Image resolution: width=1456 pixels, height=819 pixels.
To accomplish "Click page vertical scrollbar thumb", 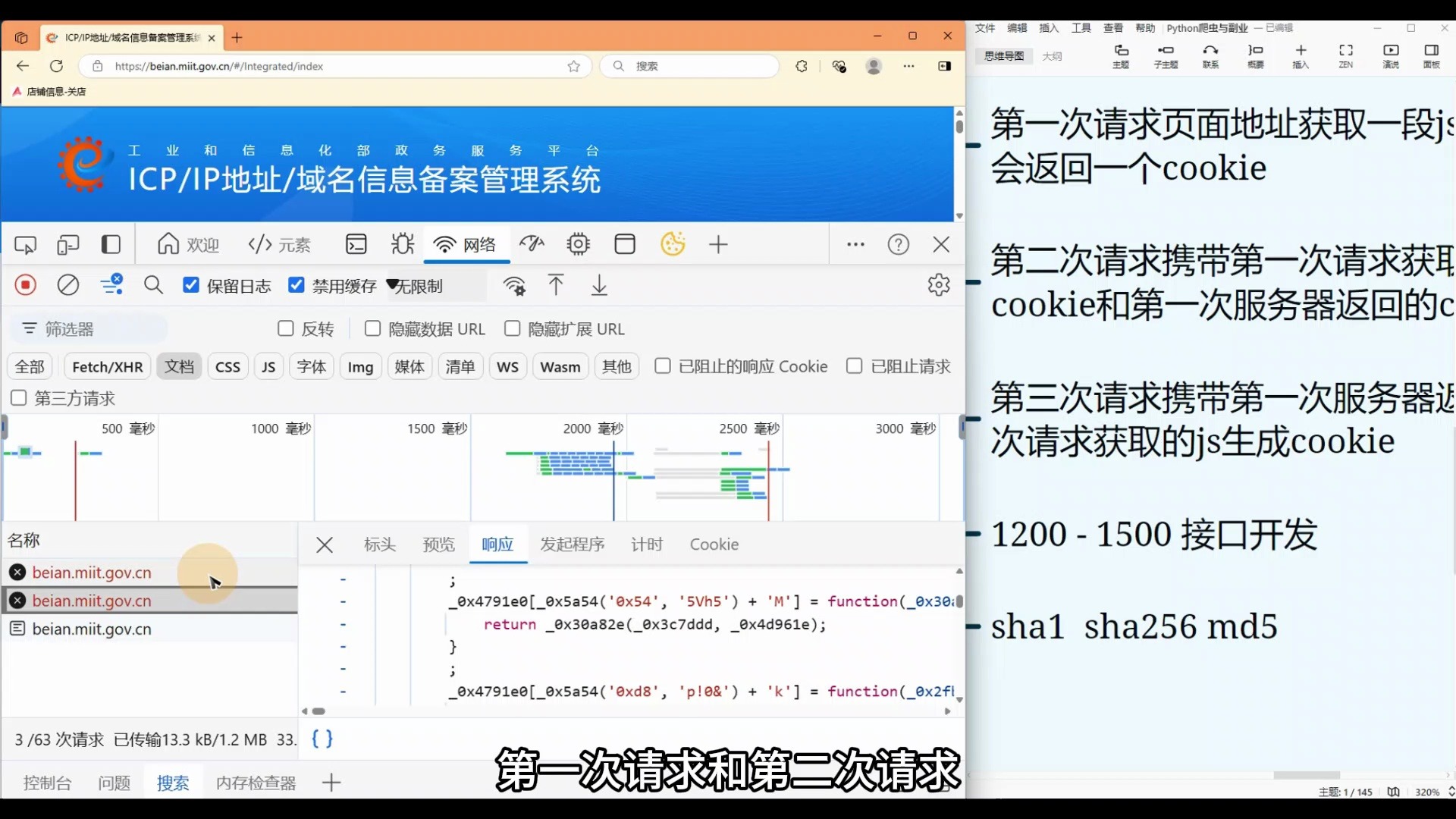I will coord(959,127).
